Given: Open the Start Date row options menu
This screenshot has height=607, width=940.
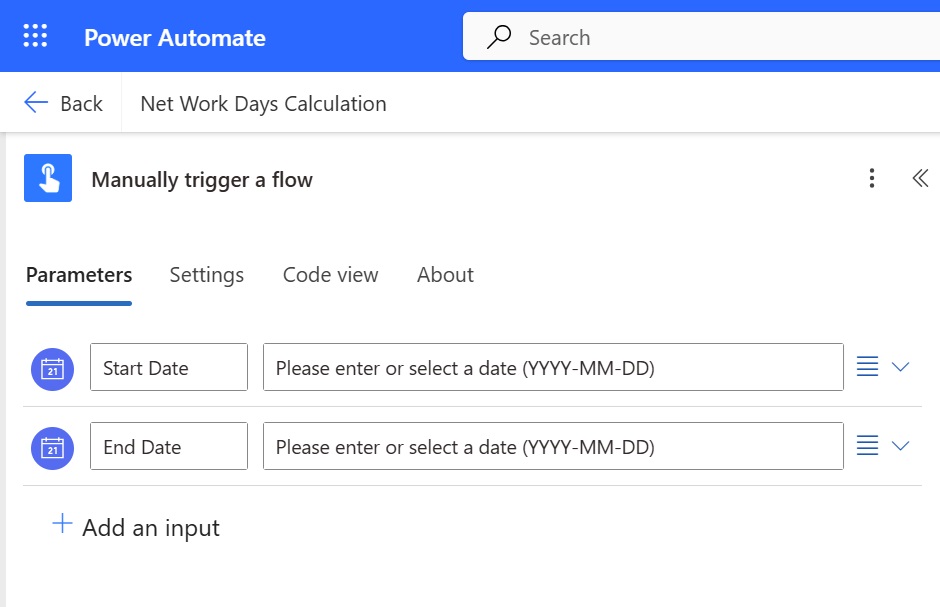Looking at the screenshot, I should point(867,367).
